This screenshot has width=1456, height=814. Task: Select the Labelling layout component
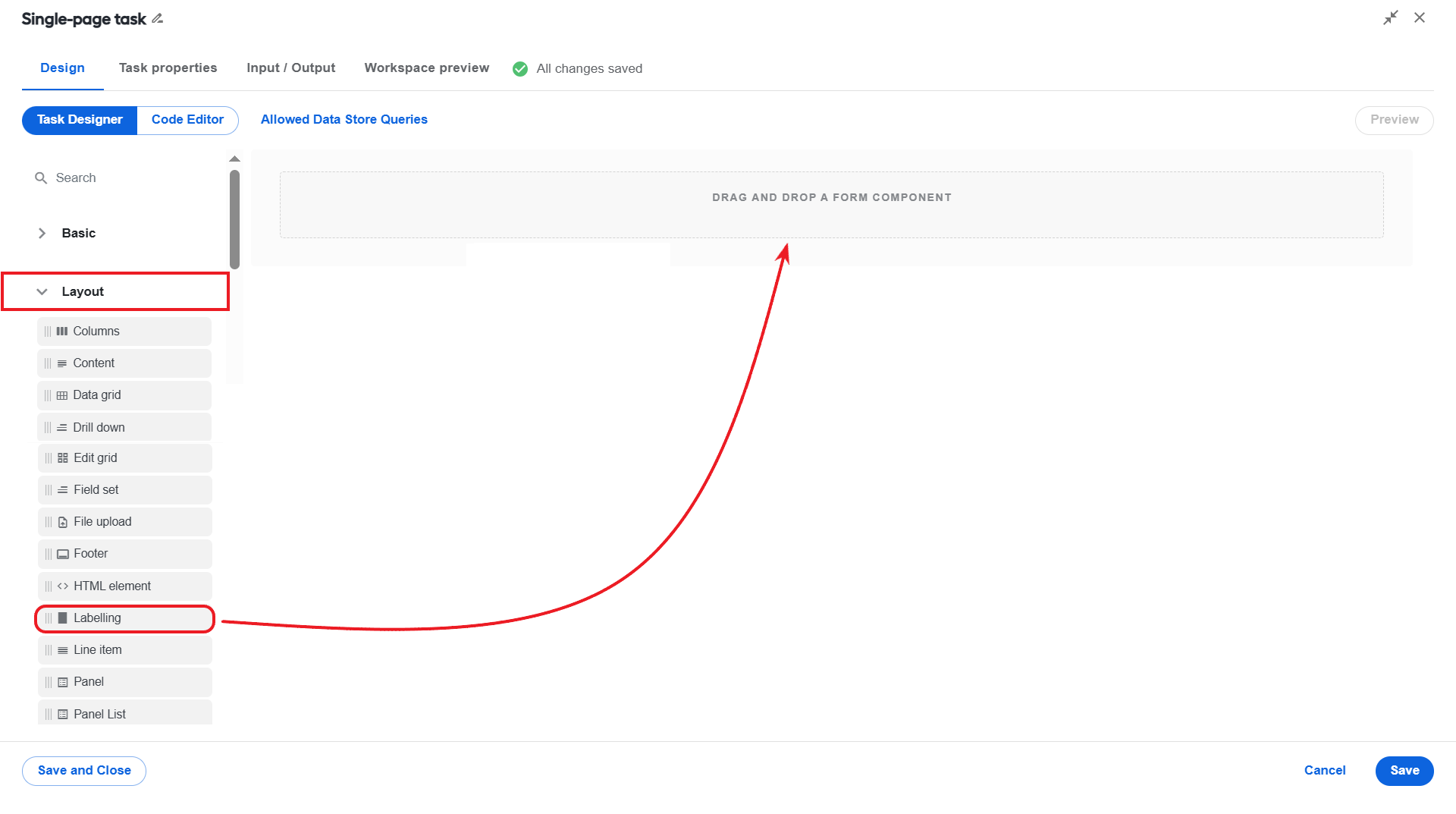point(124,618)
